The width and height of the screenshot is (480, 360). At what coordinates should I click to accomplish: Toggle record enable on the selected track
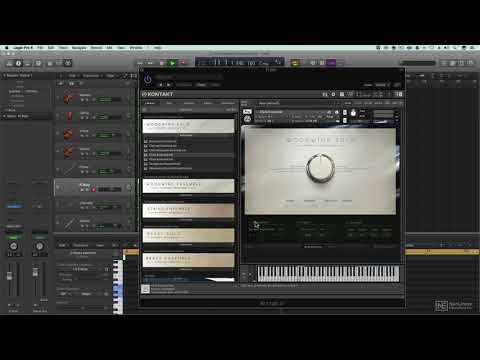pos(93,190)
